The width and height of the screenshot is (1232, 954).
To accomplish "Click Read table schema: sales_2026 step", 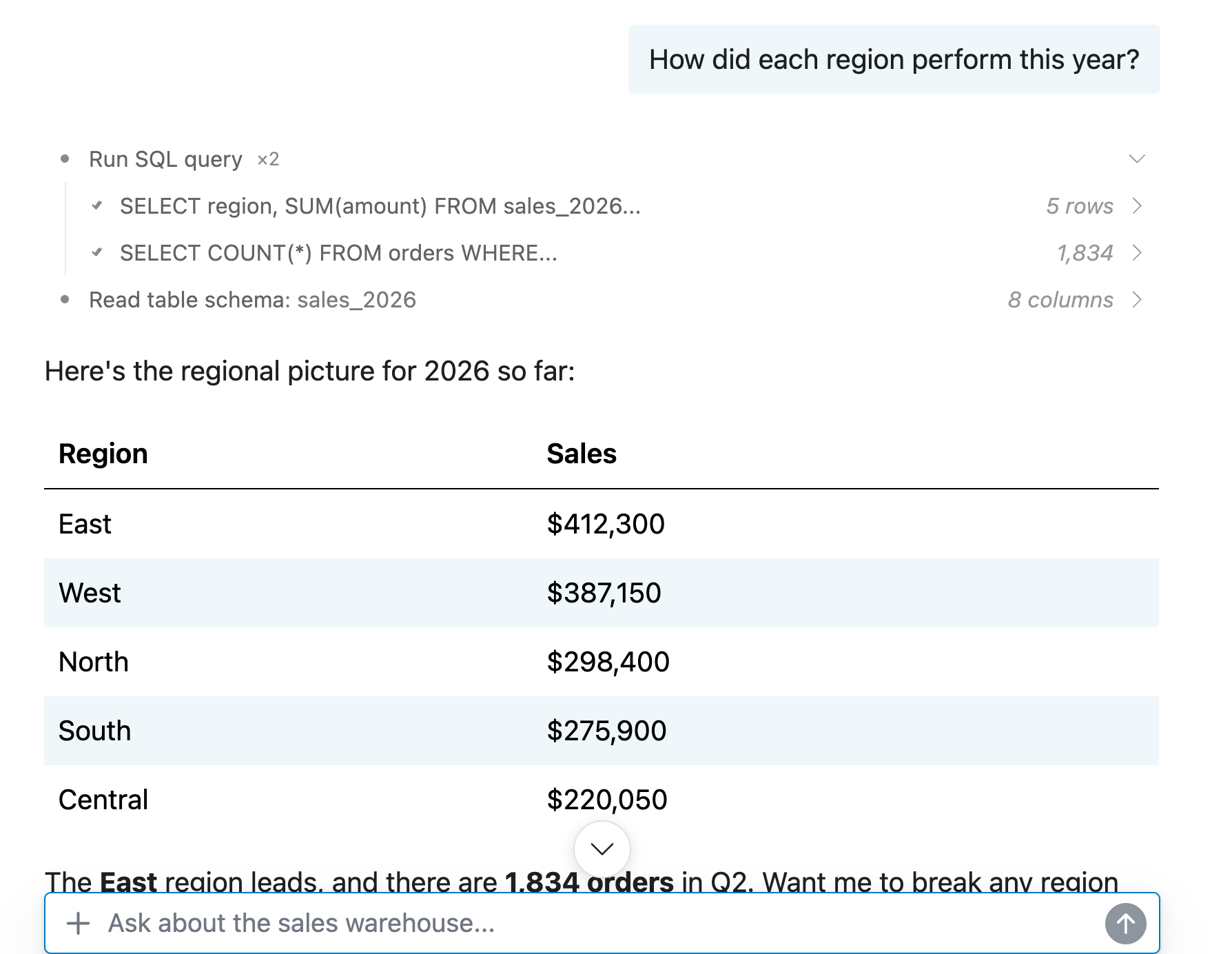I will (252, 300).
